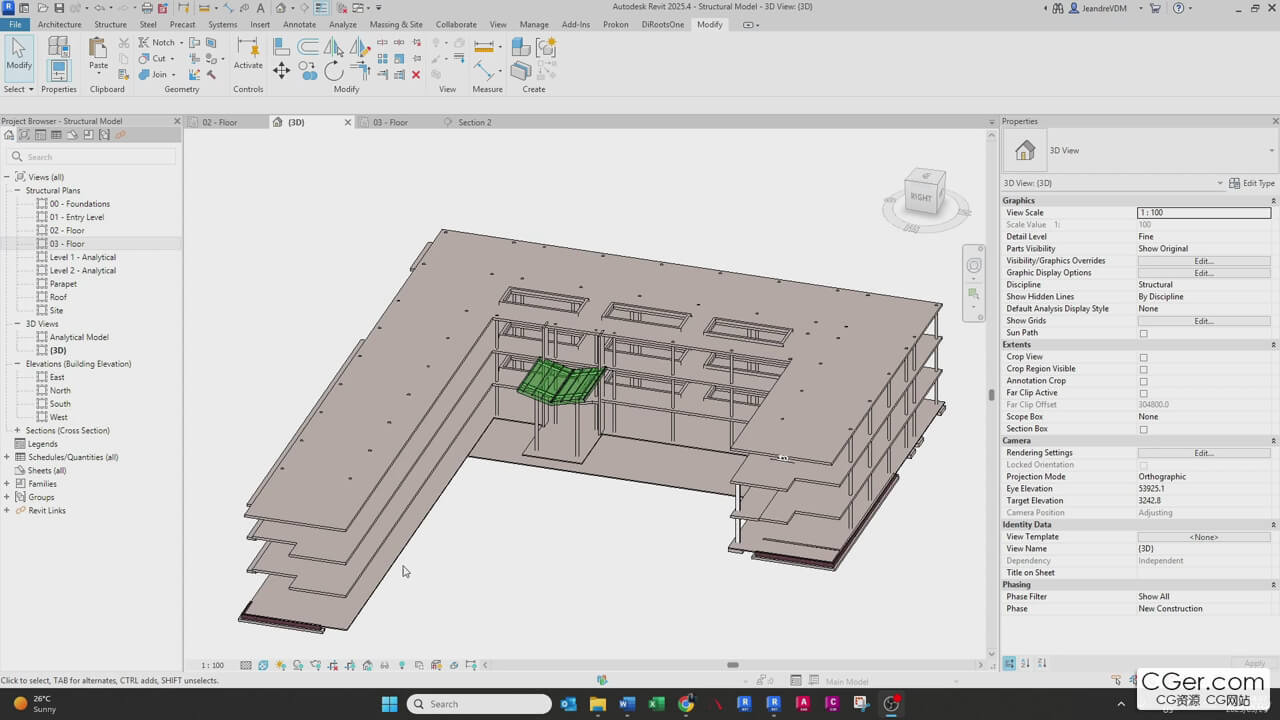Open the Select dropdown under Modify
This screenshot has width=1280, height=720.
coord(18,89)
